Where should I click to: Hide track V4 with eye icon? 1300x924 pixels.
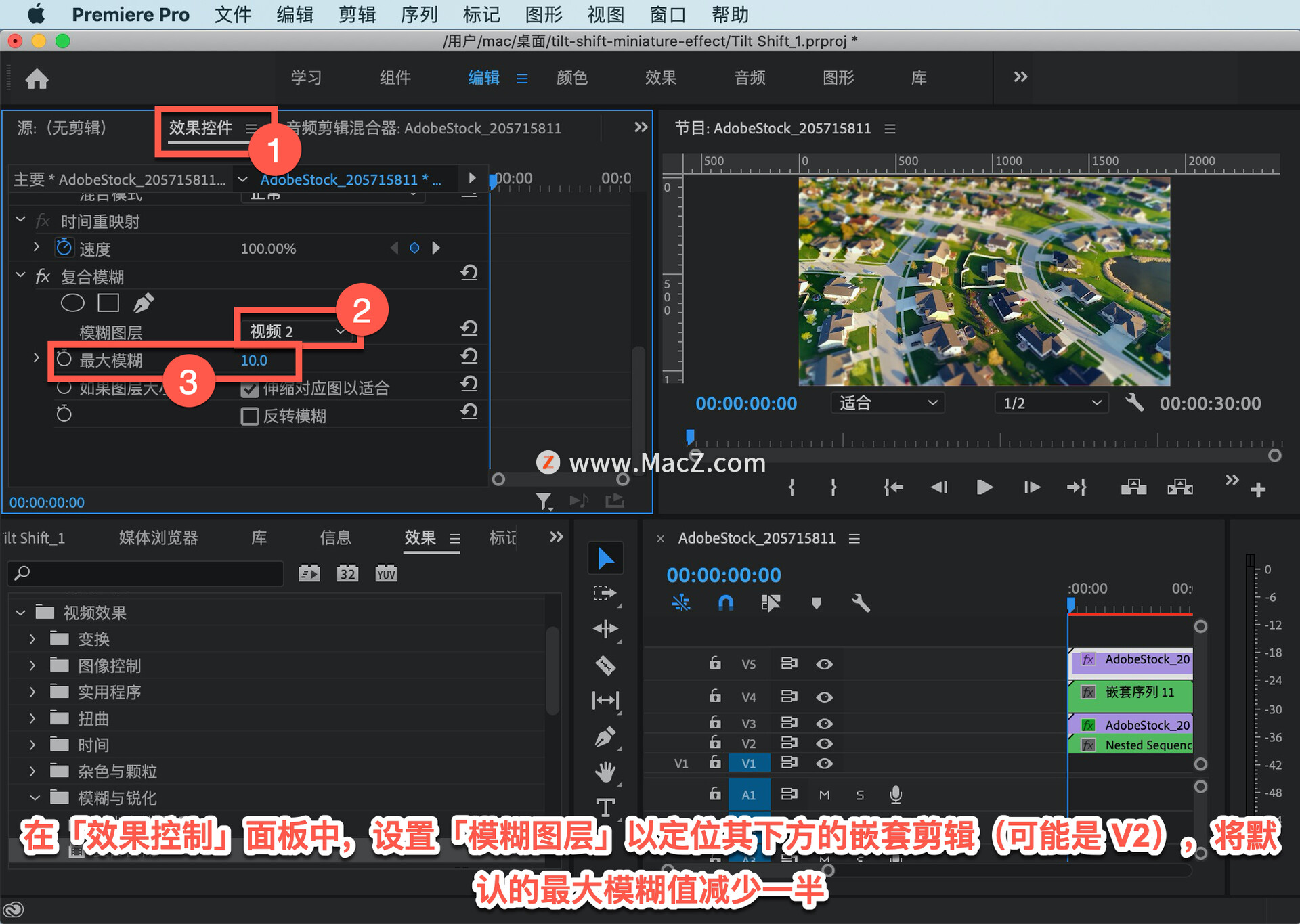824,697
